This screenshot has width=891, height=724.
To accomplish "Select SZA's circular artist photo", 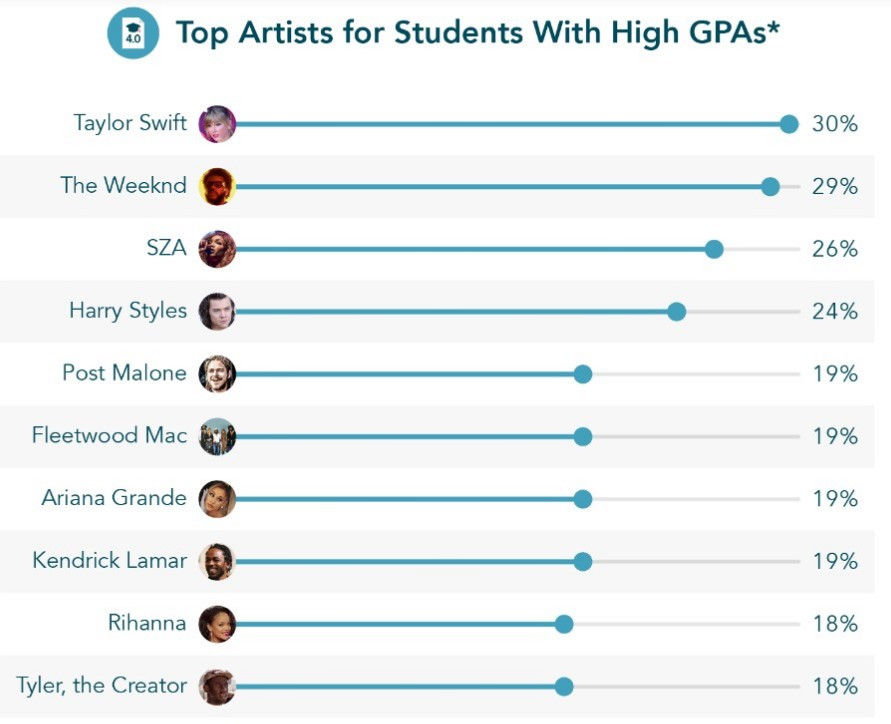I will tap(217, 249).
